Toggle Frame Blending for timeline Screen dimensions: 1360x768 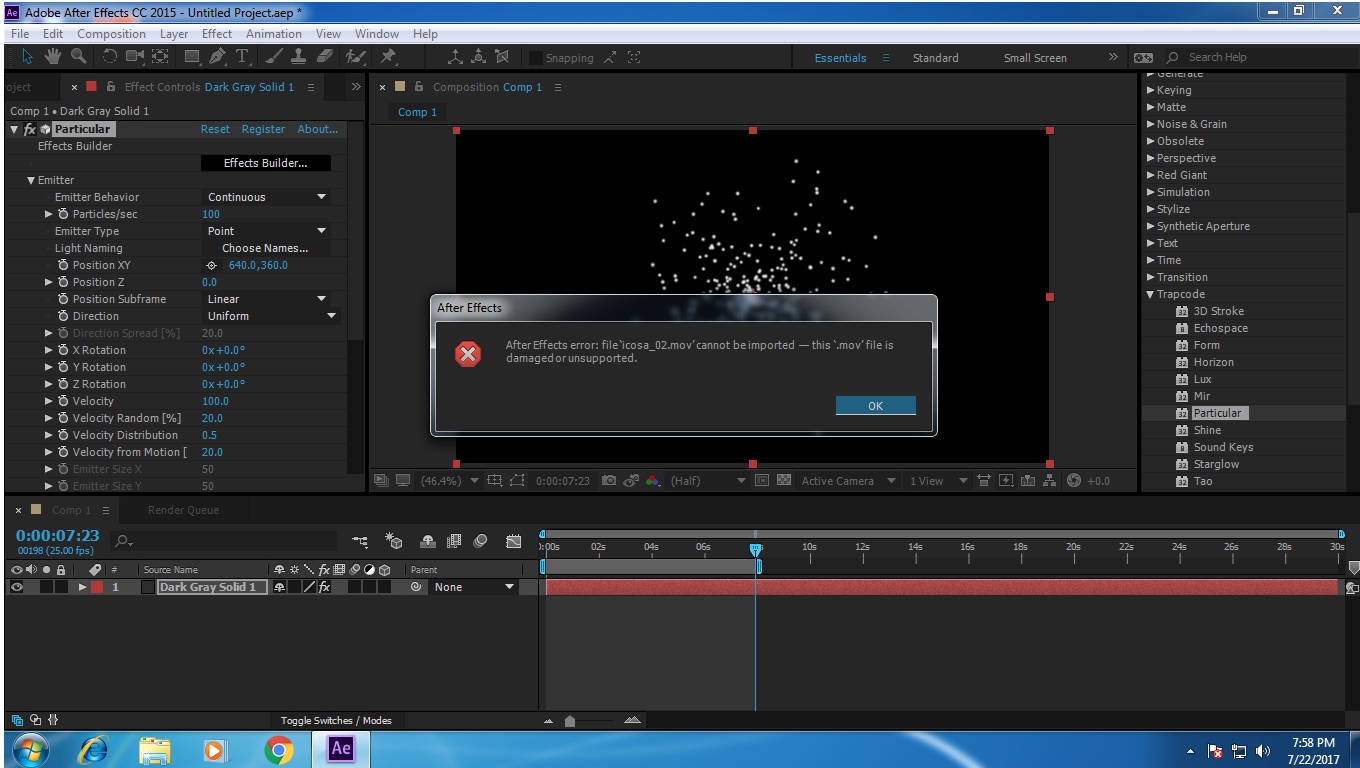tap(454, 541)
